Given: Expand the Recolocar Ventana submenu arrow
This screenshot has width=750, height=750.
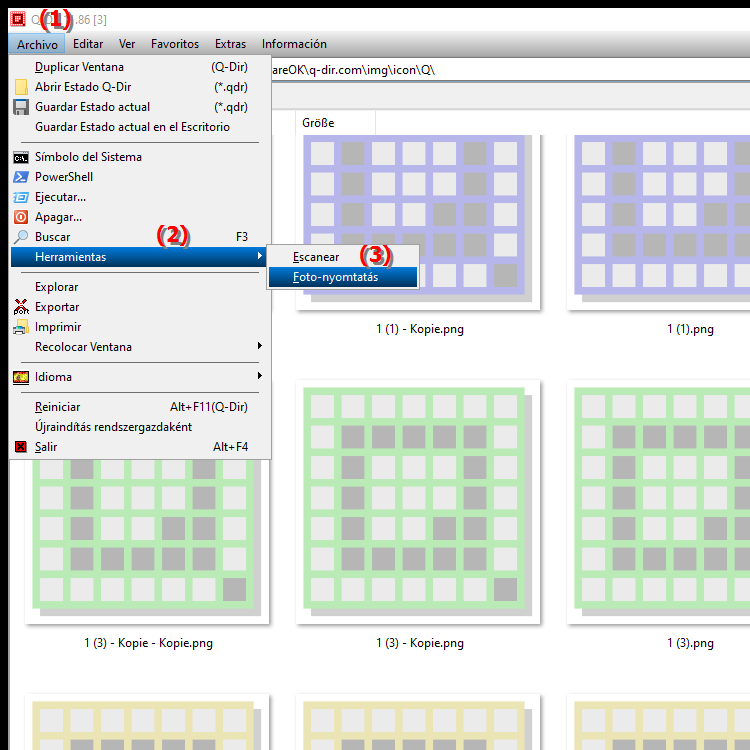Looking at the screenshot, I should (260, 346).
